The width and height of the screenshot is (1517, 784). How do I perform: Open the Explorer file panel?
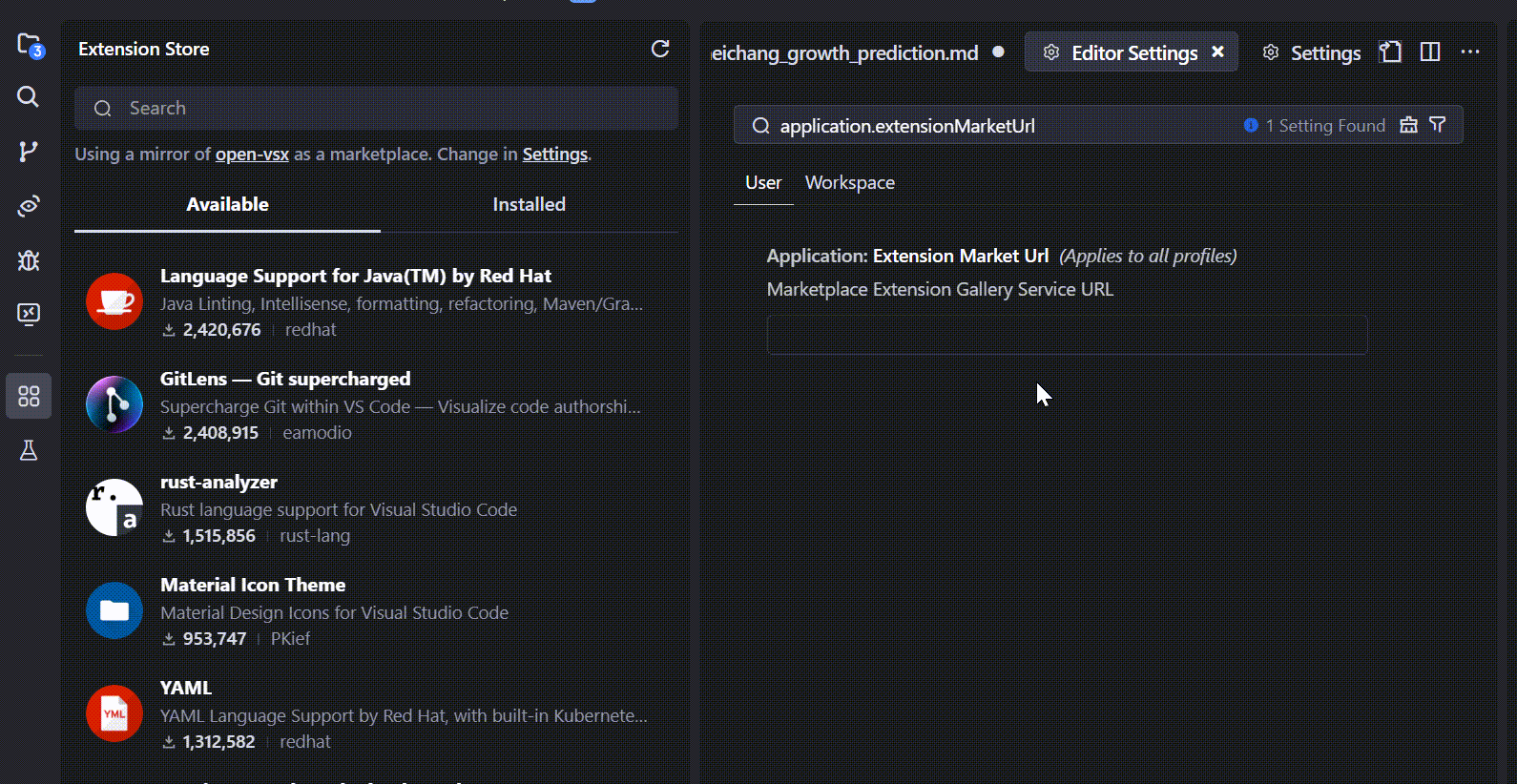point(29,45)
